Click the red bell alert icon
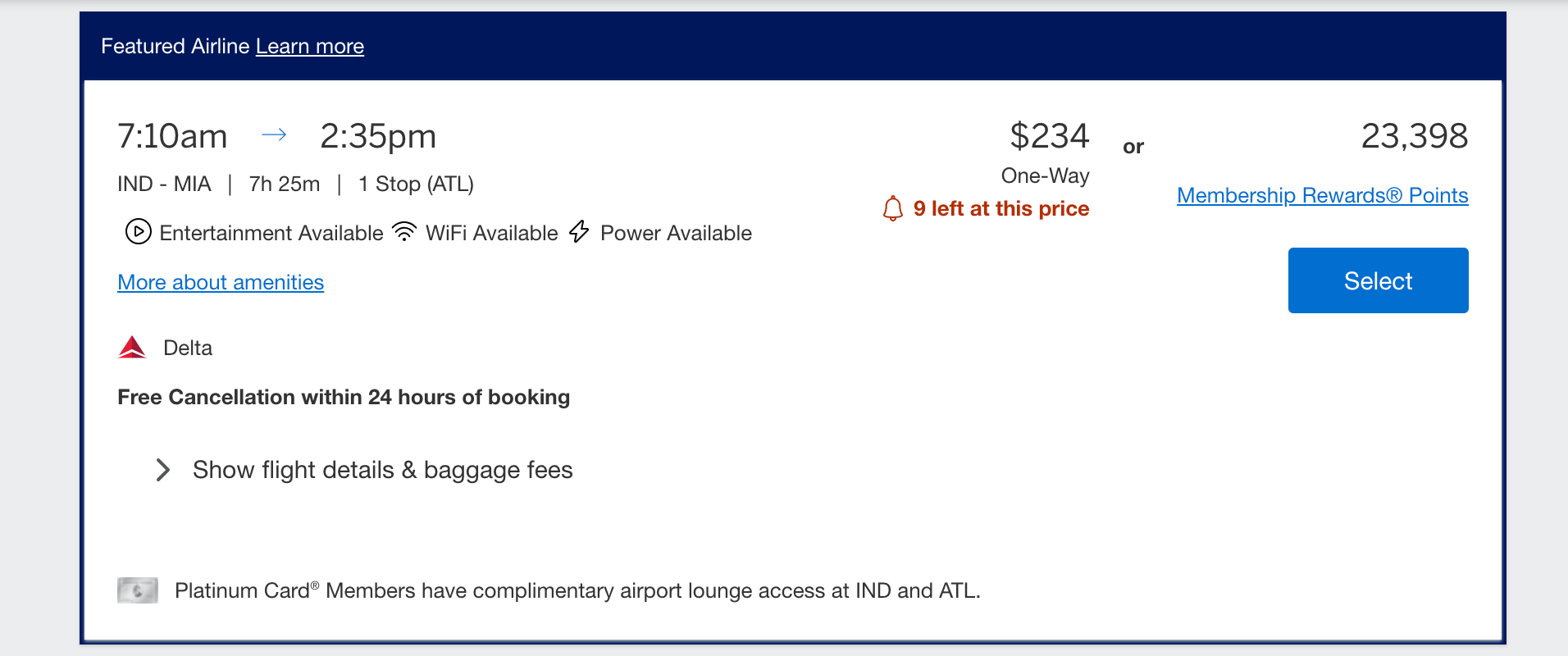1568x656 pixels. (x=893, y=208)
